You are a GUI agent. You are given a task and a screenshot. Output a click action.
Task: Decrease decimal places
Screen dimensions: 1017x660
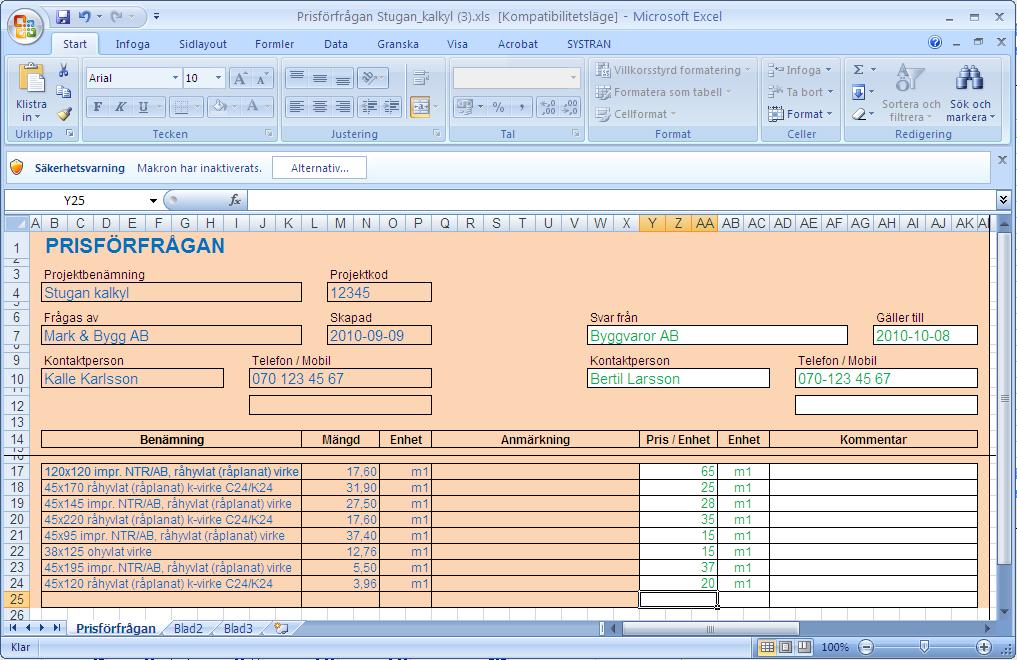click(569, 107)
